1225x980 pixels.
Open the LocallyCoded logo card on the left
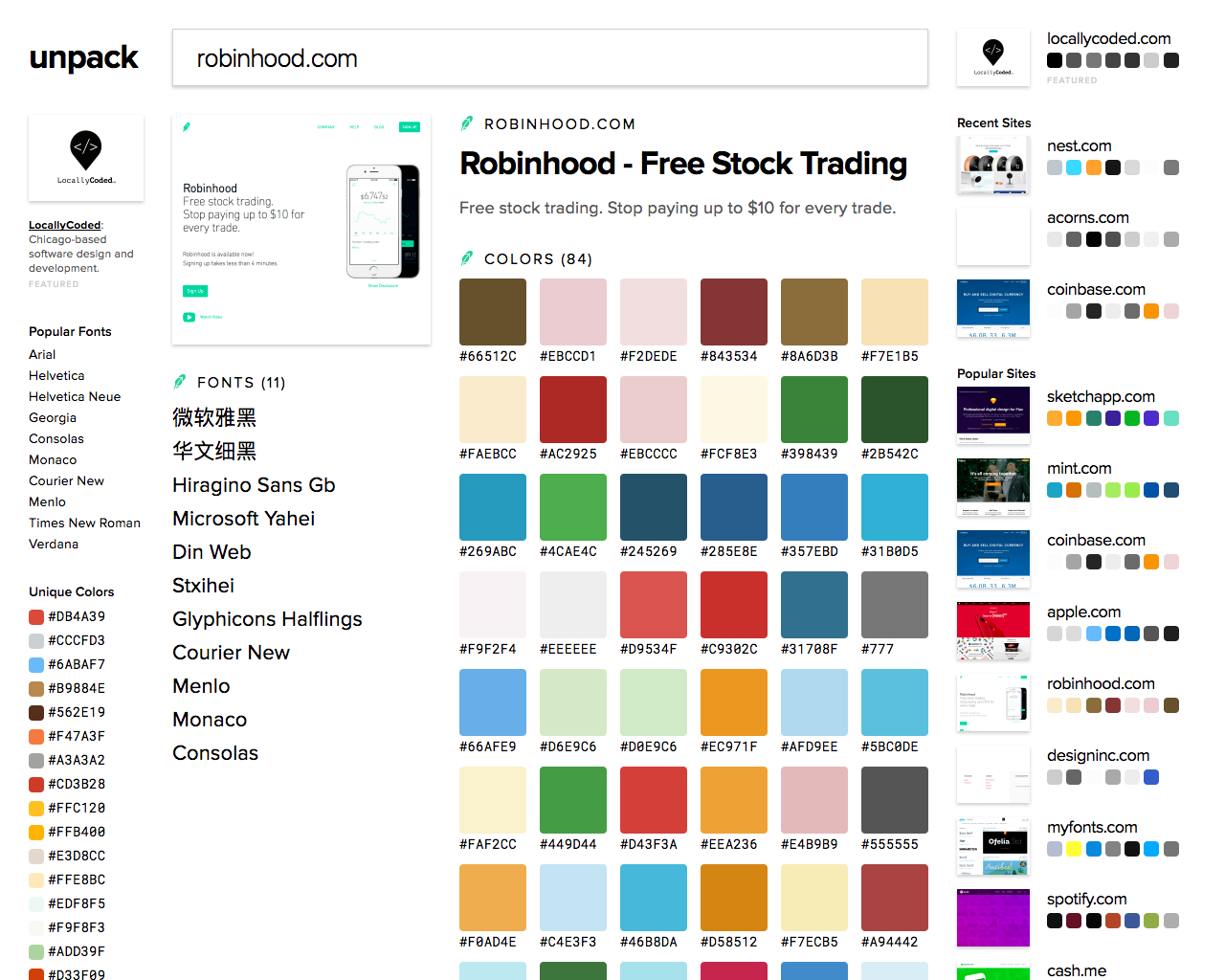coord(86,158)
